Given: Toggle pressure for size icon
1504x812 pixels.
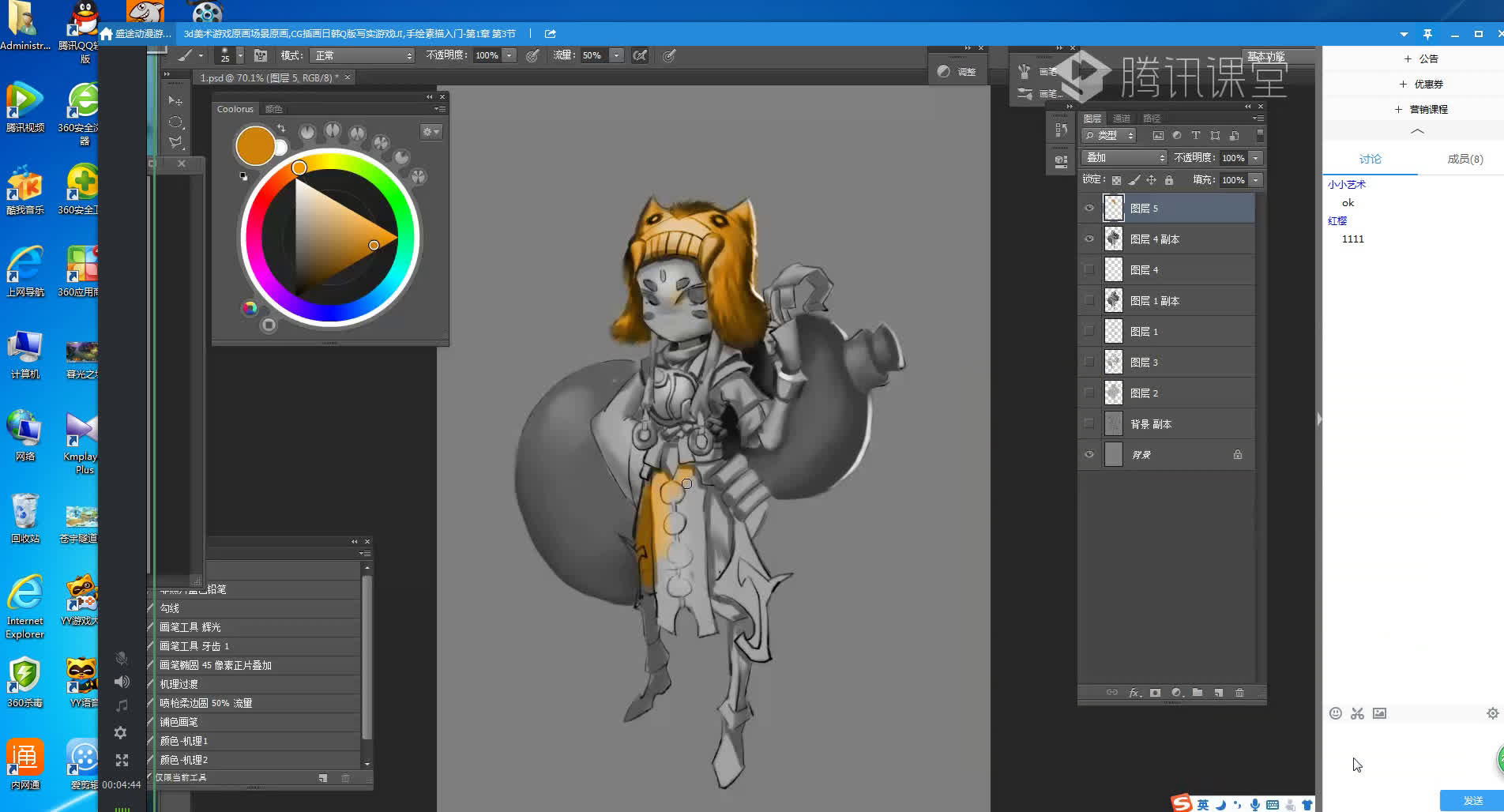Looking at the screenshot, I should (669, 55).
